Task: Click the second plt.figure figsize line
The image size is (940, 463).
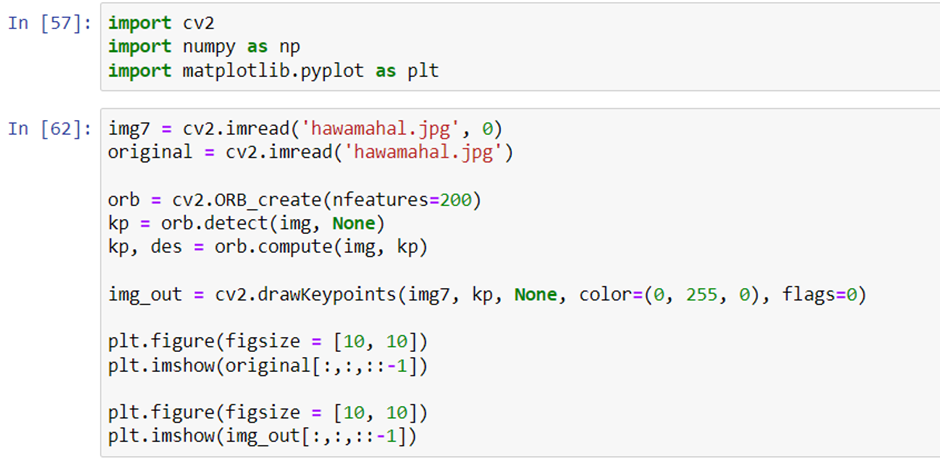Action: [x=268, y=413]
